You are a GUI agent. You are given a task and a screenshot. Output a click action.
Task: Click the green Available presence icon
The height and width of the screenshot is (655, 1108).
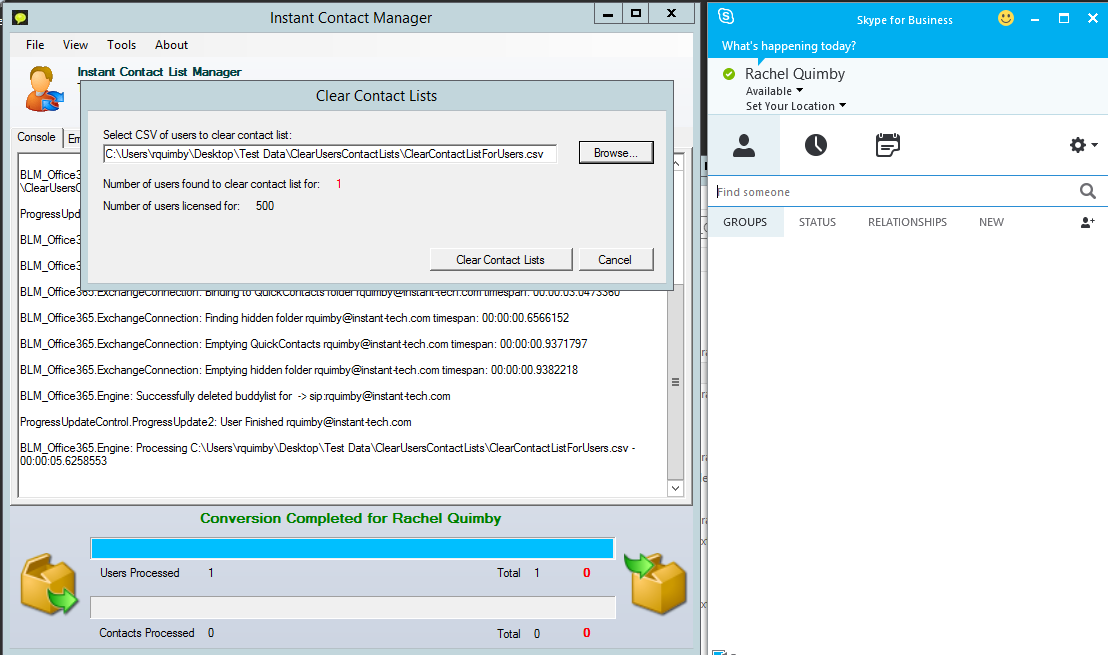(729, 74)
